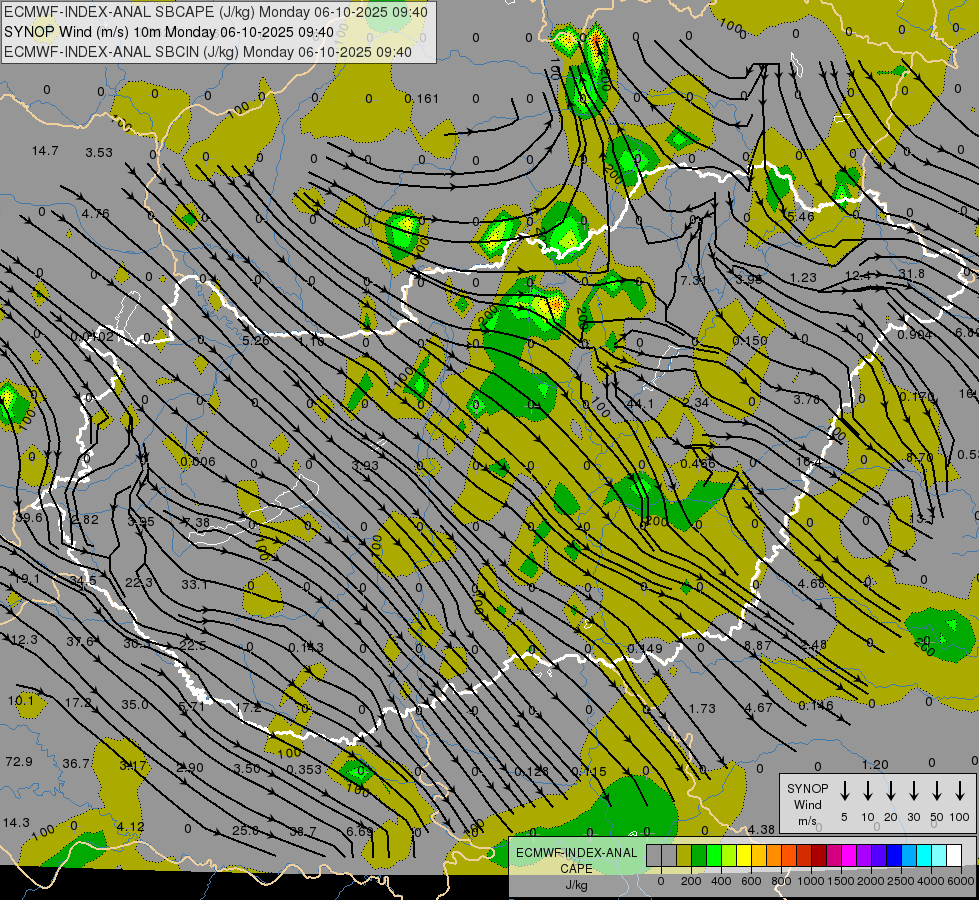
Task: Click the map value 0.161
Action: (421, 98)
